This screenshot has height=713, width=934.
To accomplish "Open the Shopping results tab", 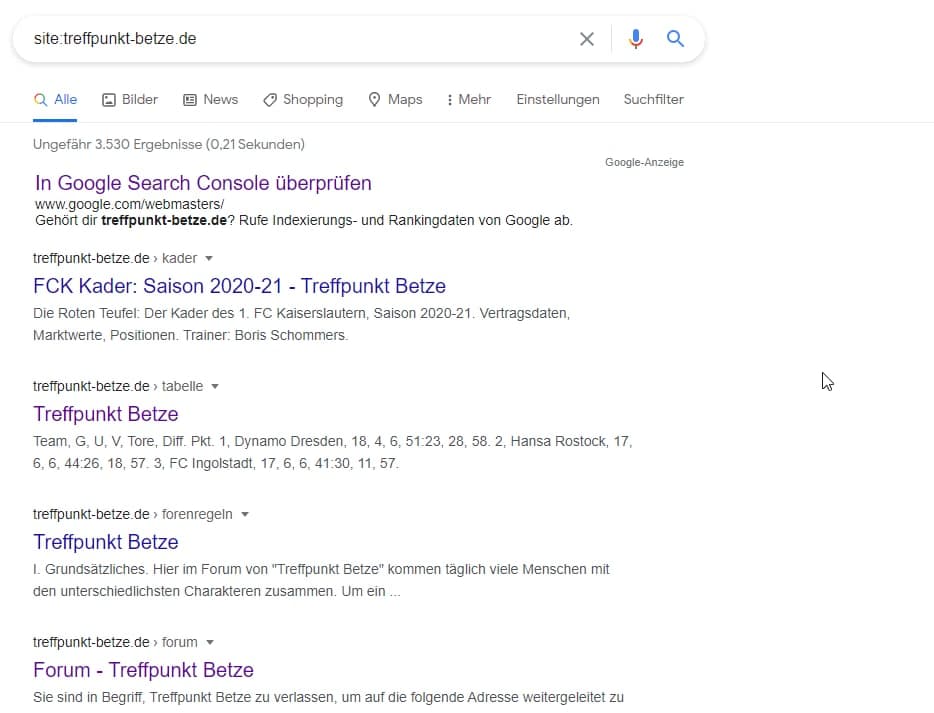I will tap(302, 99).
